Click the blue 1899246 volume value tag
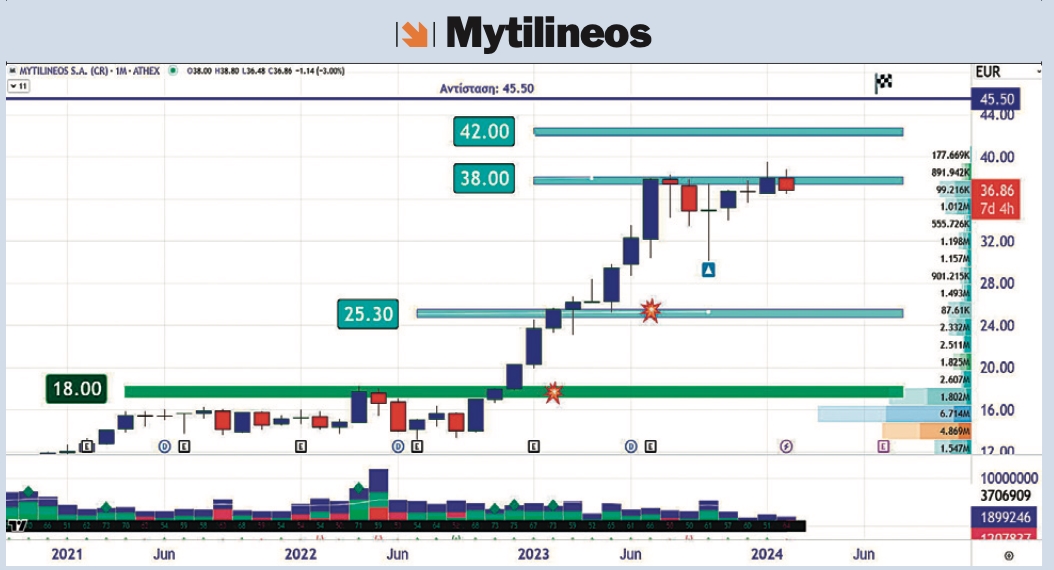The image size is (1054, 570). [1005, 518]
